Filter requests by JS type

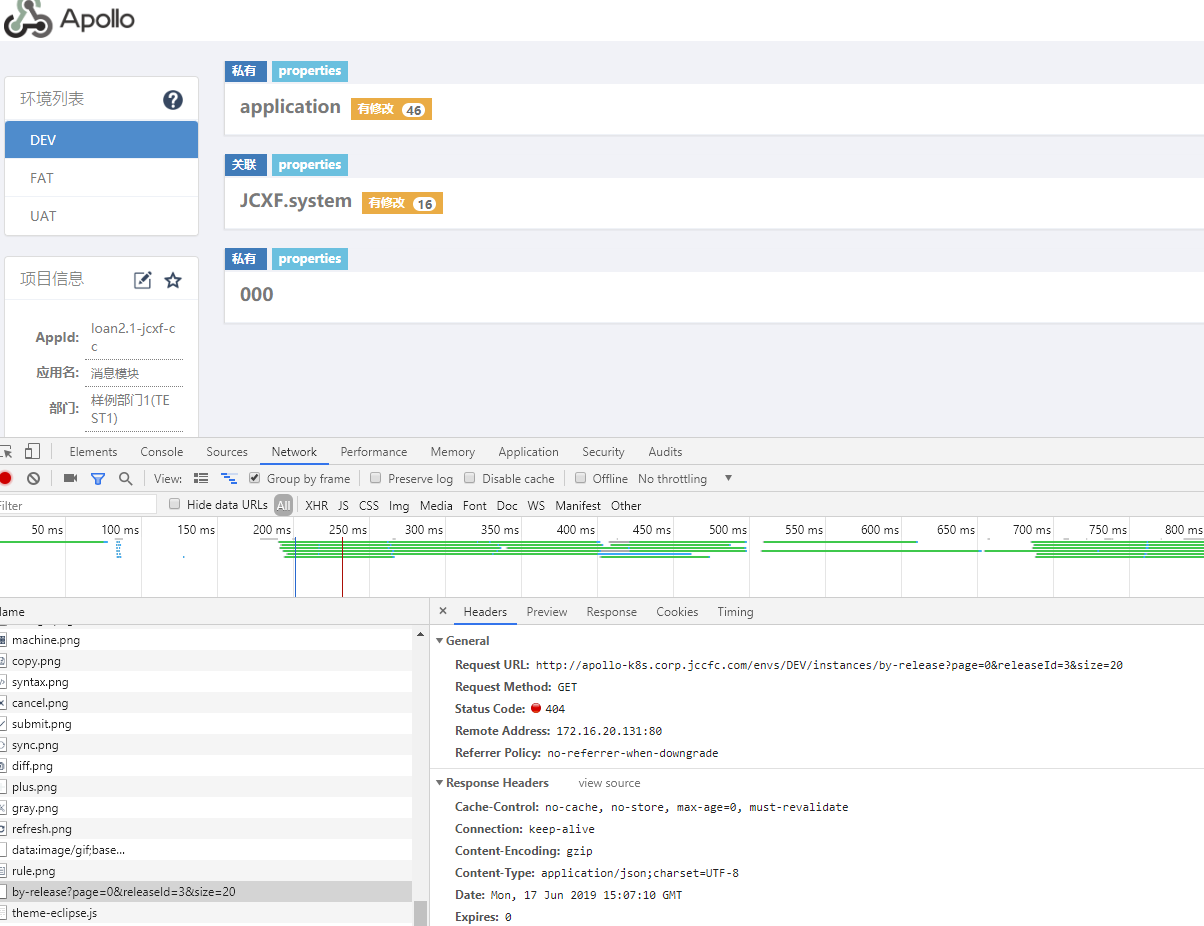coord(343,505)
